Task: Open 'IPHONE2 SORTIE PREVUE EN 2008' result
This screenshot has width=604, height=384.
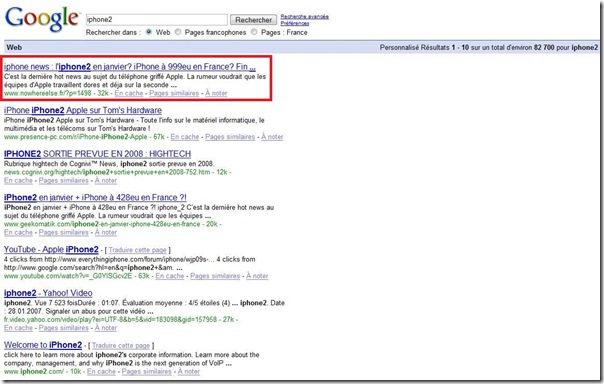Action: [x=97, y=154]
